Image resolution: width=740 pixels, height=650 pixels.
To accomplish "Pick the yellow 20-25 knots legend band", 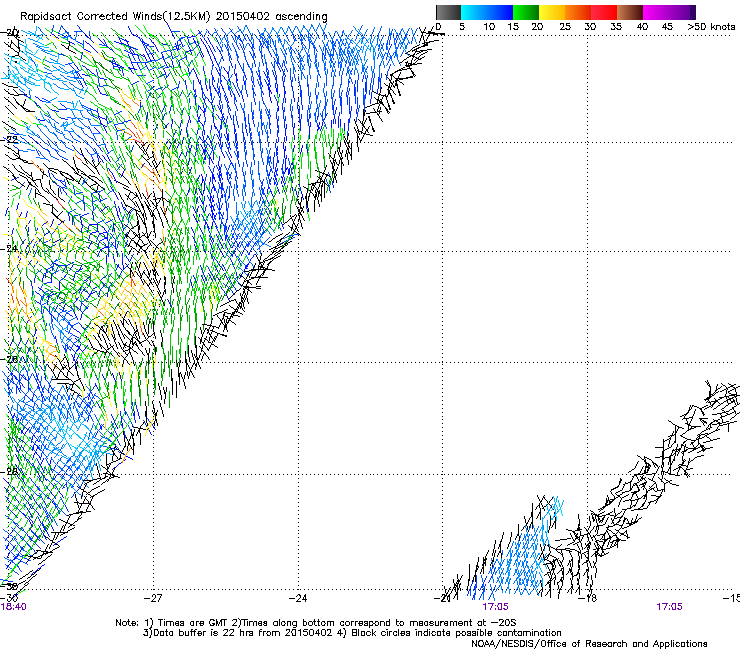I will [x=552, y=12].
